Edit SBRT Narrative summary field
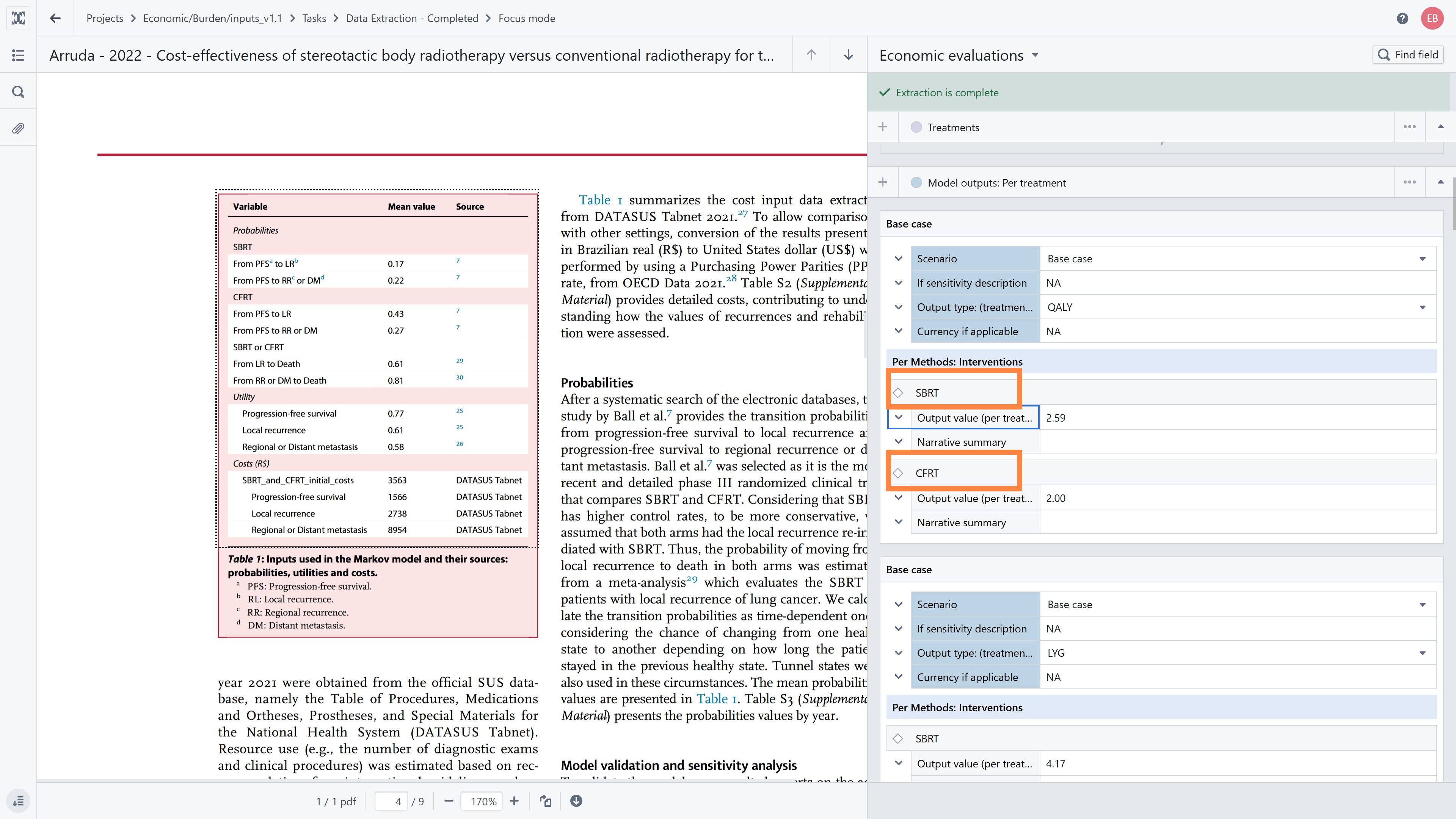The image size is (1456, 819). (x=1238, y=442)
